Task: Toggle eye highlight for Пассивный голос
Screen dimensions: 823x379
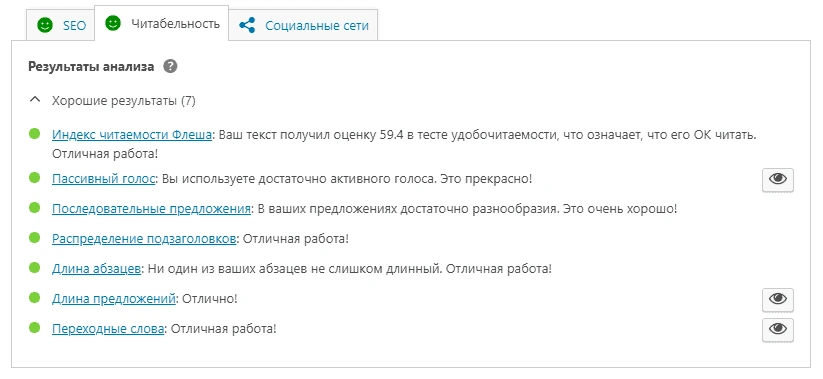Action: [x=778, y=180]
